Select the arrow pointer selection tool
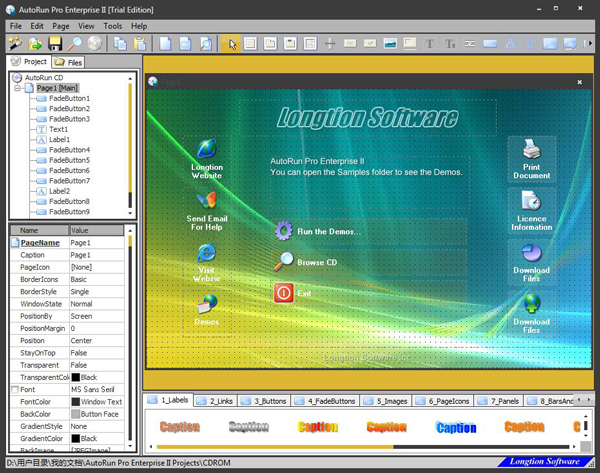Screen dimensions: 600x473 click(232, 44)
